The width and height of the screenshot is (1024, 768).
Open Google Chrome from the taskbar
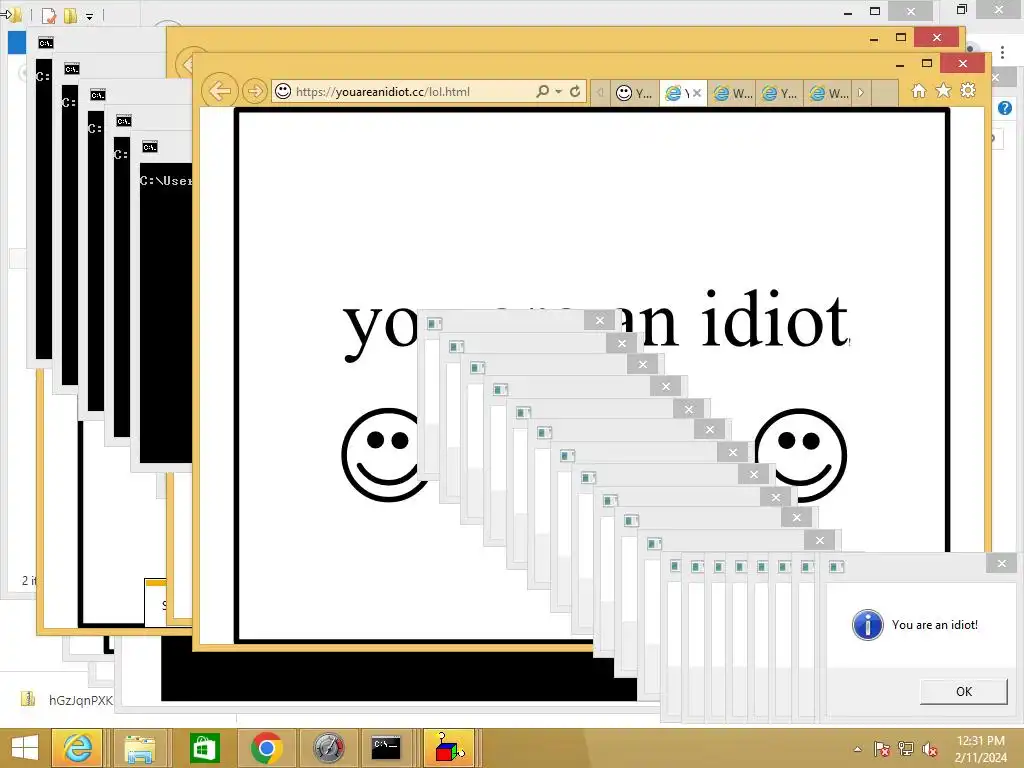266,748
